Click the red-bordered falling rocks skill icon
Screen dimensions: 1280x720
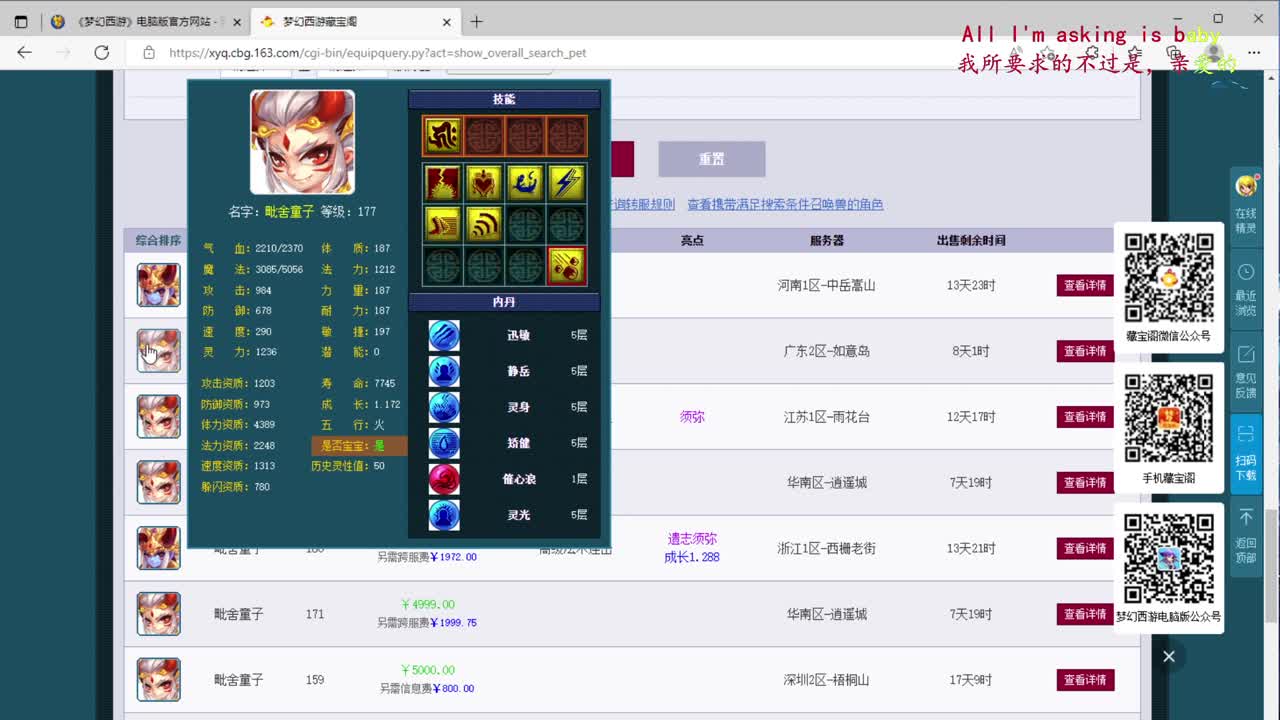(567, 266)
